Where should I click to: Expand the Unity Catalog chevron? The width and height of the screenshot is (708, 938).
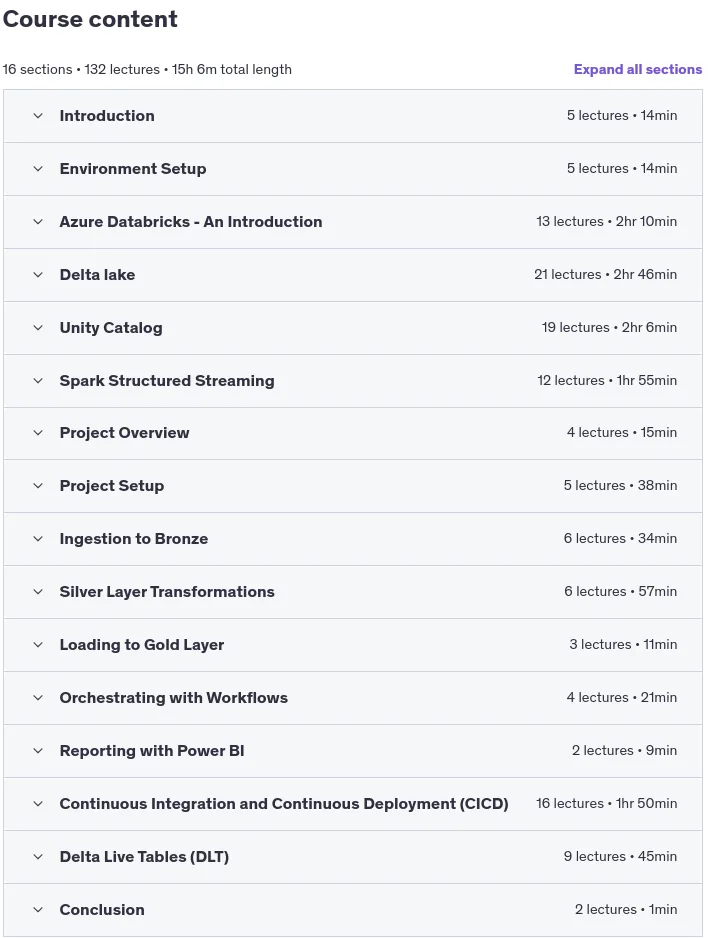(x=38, y=328)
